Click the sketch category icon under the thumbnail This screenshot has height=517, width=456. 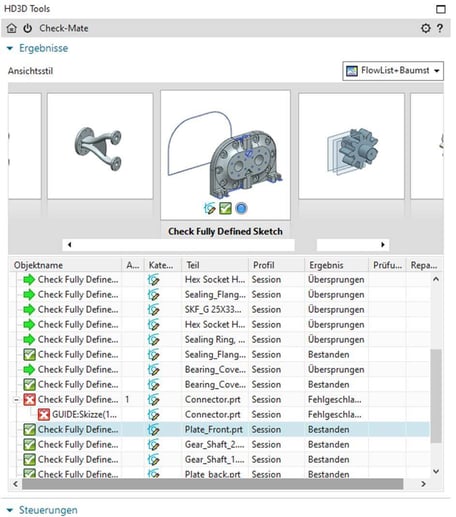click(210, 209)
